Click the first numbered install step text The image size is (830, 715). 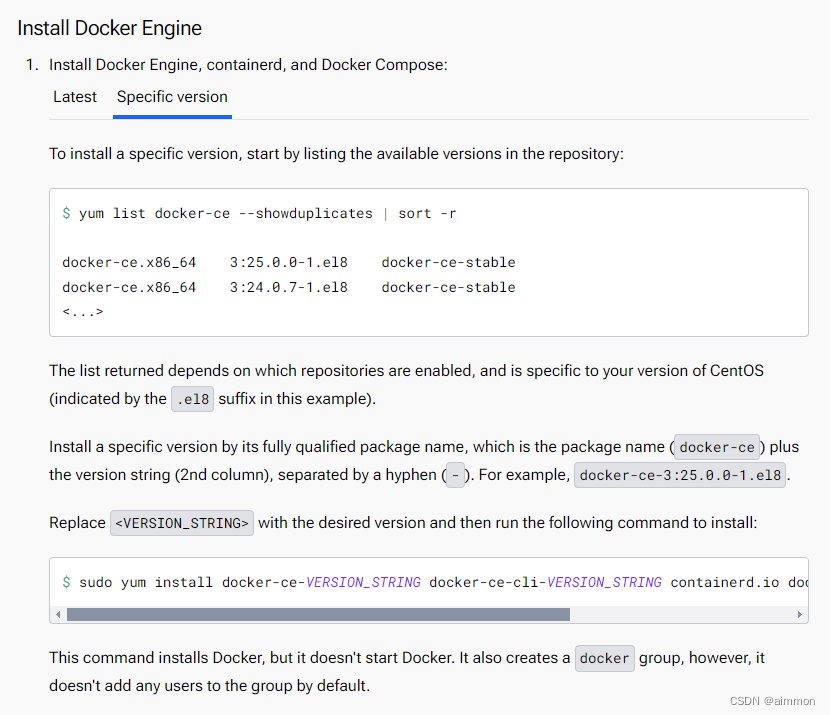point(250,64)
